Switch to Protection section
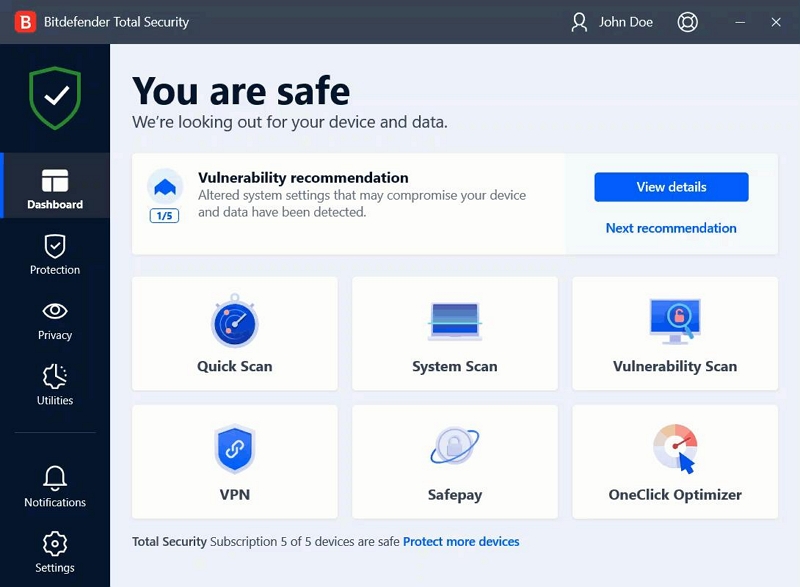This screenshot has width=800, height=587. [55, 254]
